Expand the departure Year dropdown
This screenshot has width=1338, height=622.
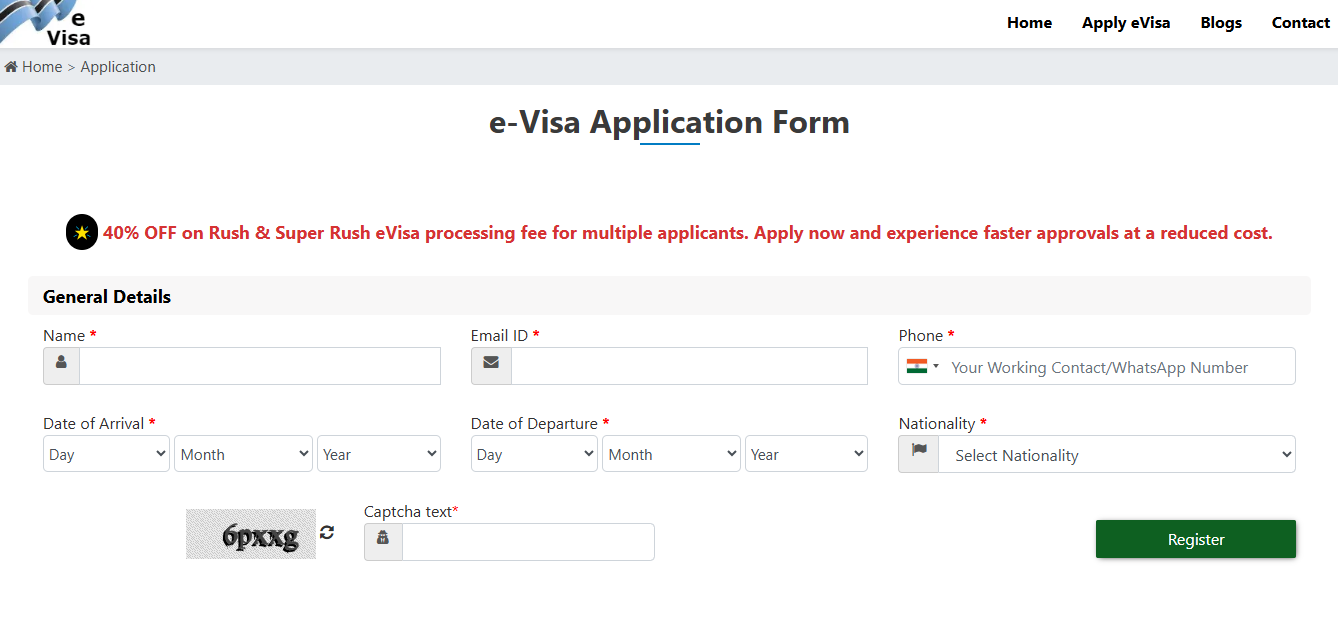point(806,454)
